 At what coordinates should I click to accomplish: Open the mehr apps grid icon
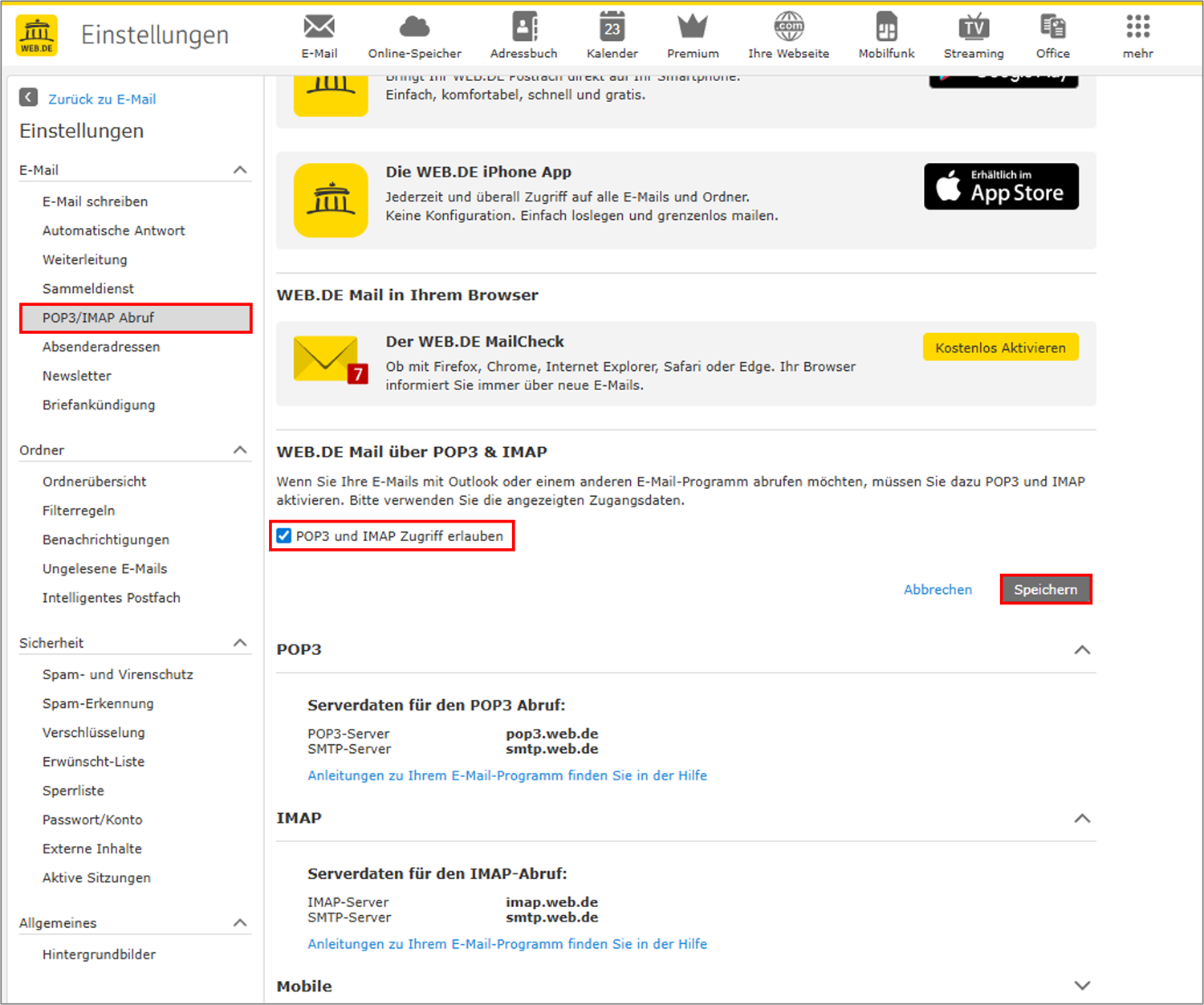click(x=1137, y=27)
